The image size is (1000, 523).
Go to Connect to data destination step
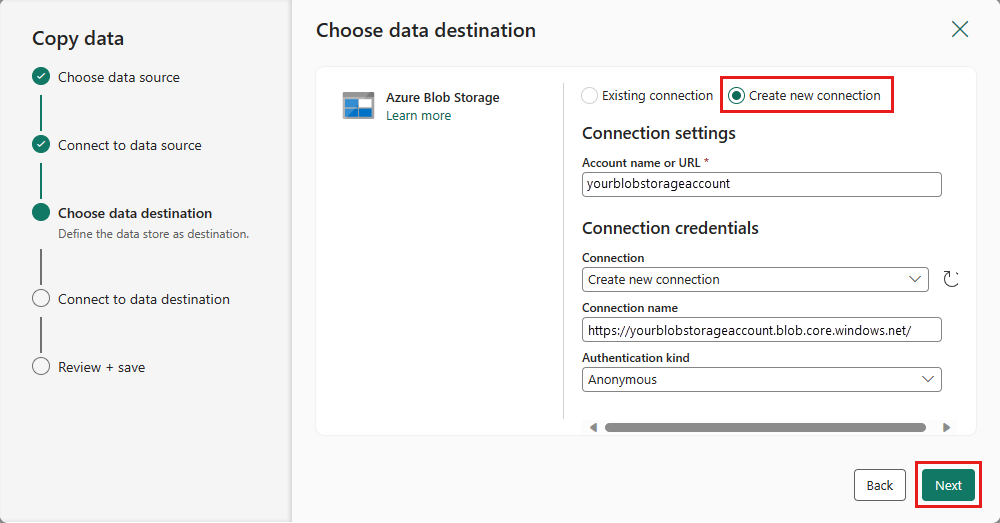click(143, 299)
